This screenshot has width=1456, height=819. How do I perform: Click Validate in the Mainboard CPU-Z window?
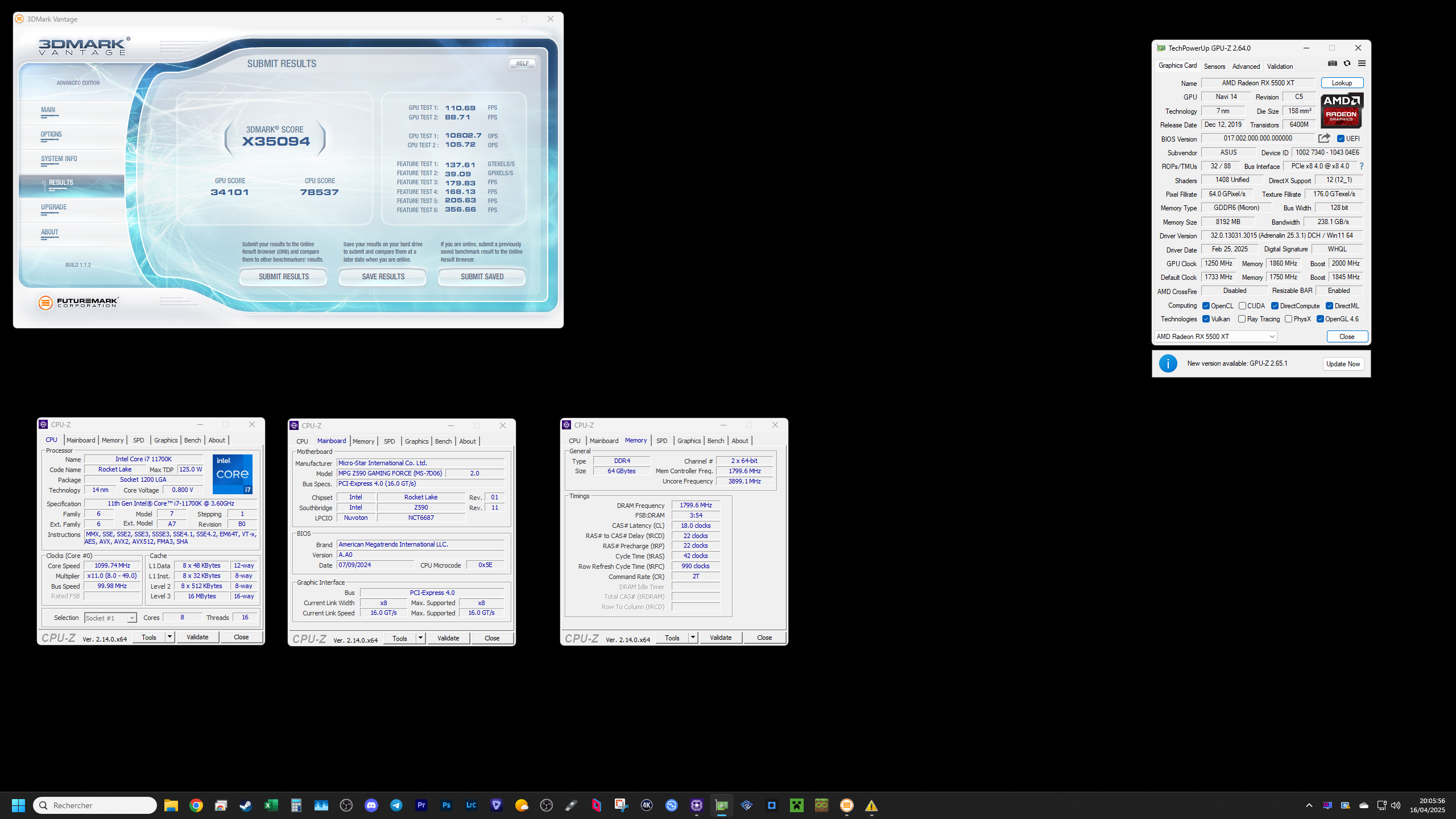point(448,638)
